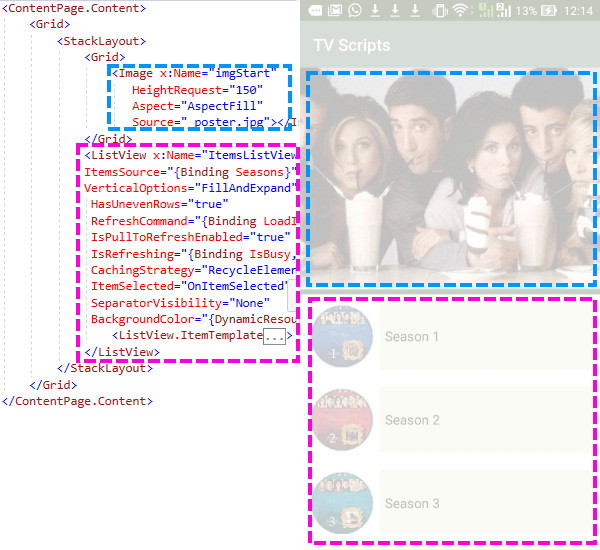This screenshot has height=550, width=600.
Task: Click the HasUnevenRows="true" attribute
Action: coord(160,204)
